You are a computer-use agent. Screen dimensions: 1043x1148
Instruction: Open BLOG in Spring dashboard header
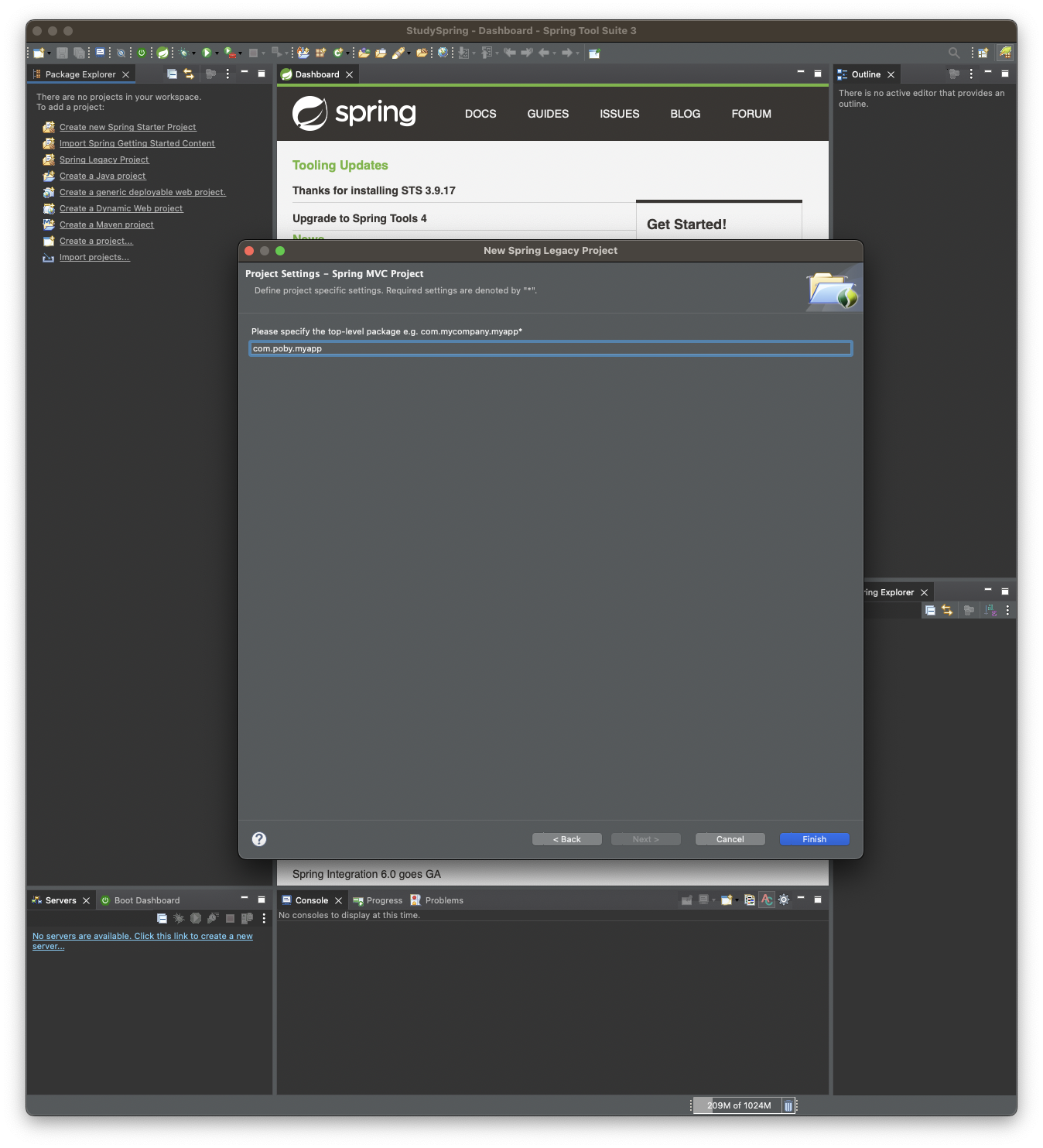point(686,114)
